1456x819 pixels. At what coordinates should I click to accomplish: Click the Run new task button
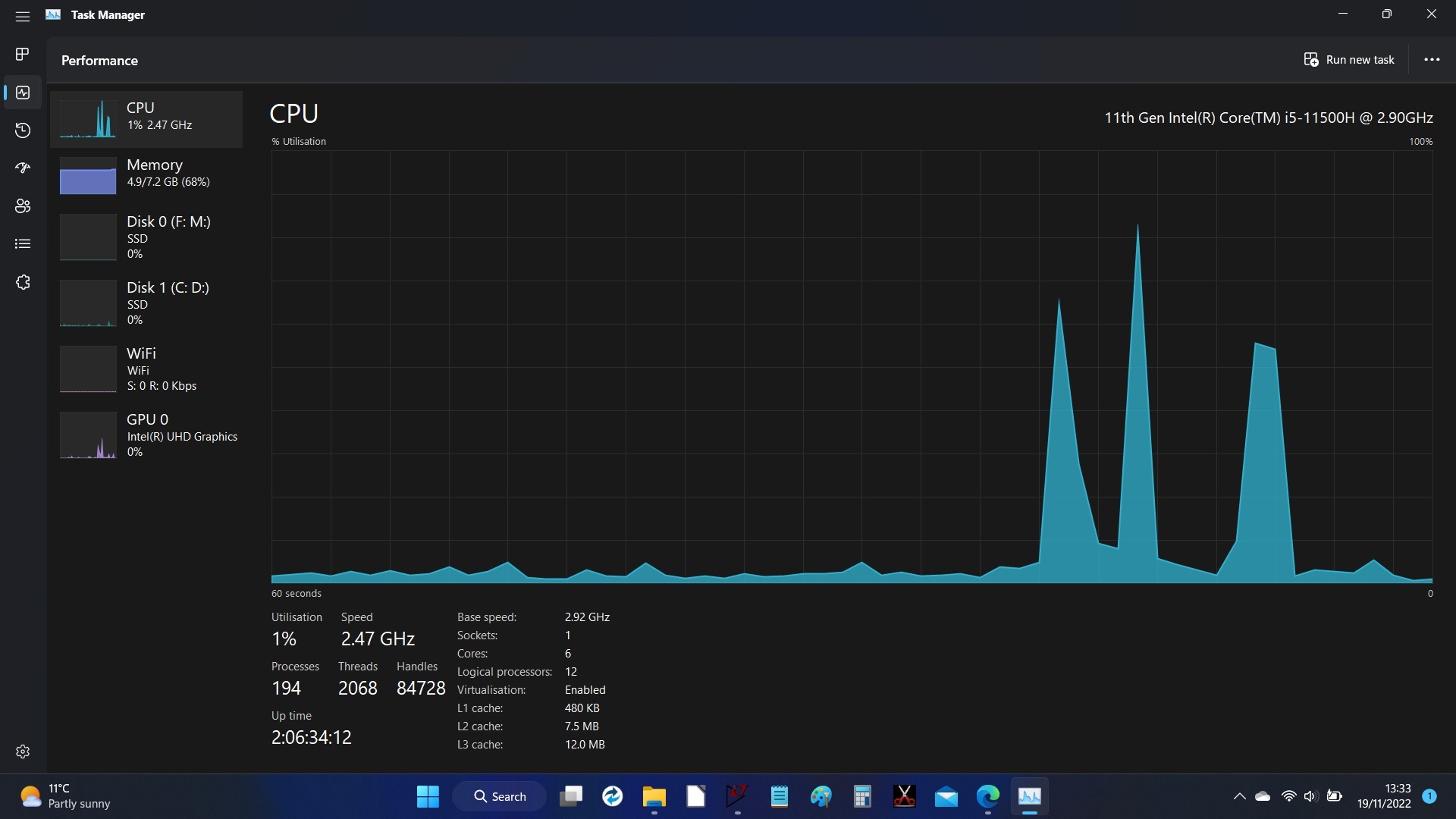pos(1348,60)
